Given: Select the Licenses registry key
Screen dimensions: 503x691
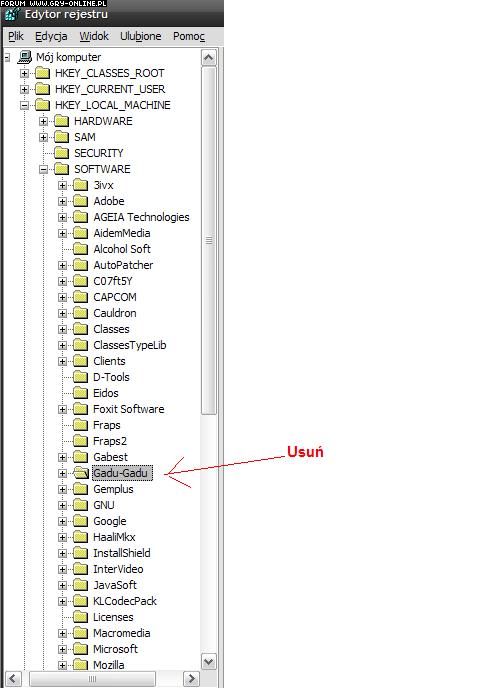Looking at the screenshot, I should click(113, 617).
